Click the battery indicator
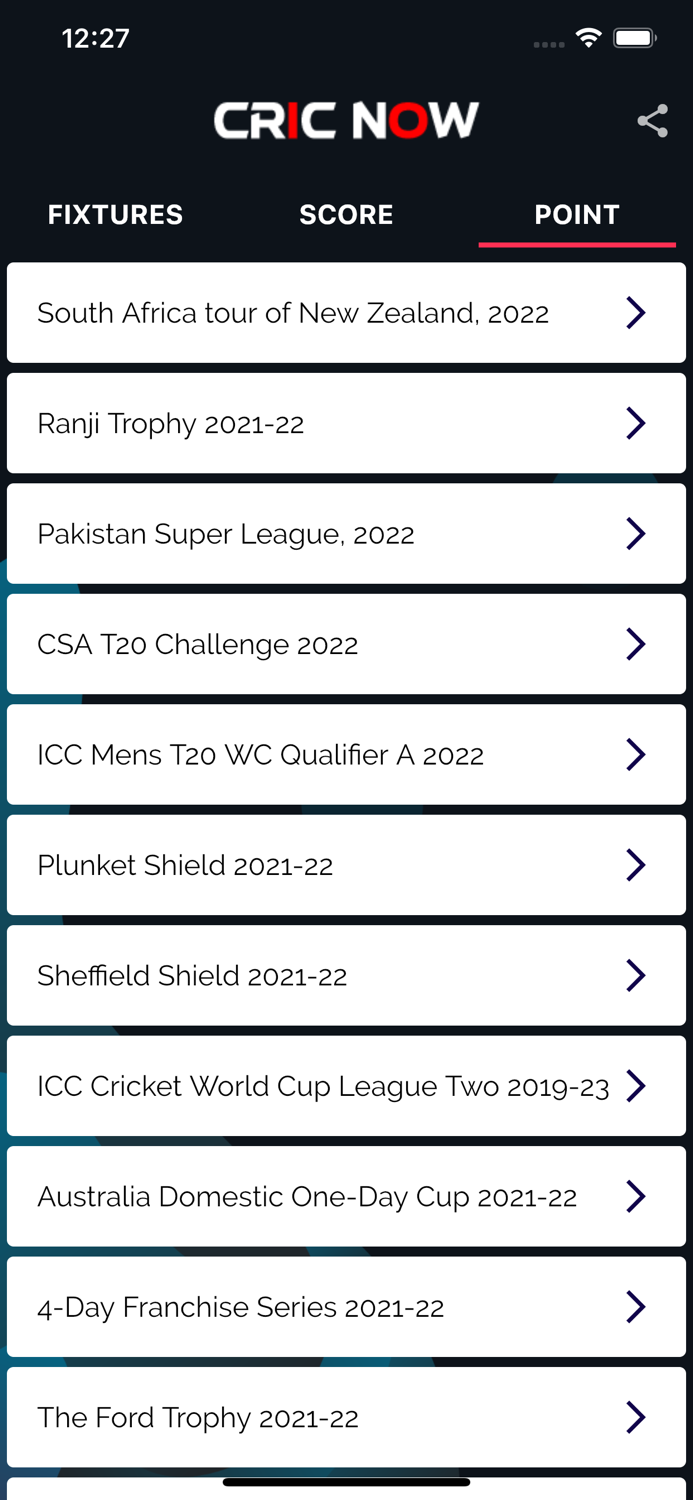Viewport: 693px width, 1500px height. click(634, 36)
